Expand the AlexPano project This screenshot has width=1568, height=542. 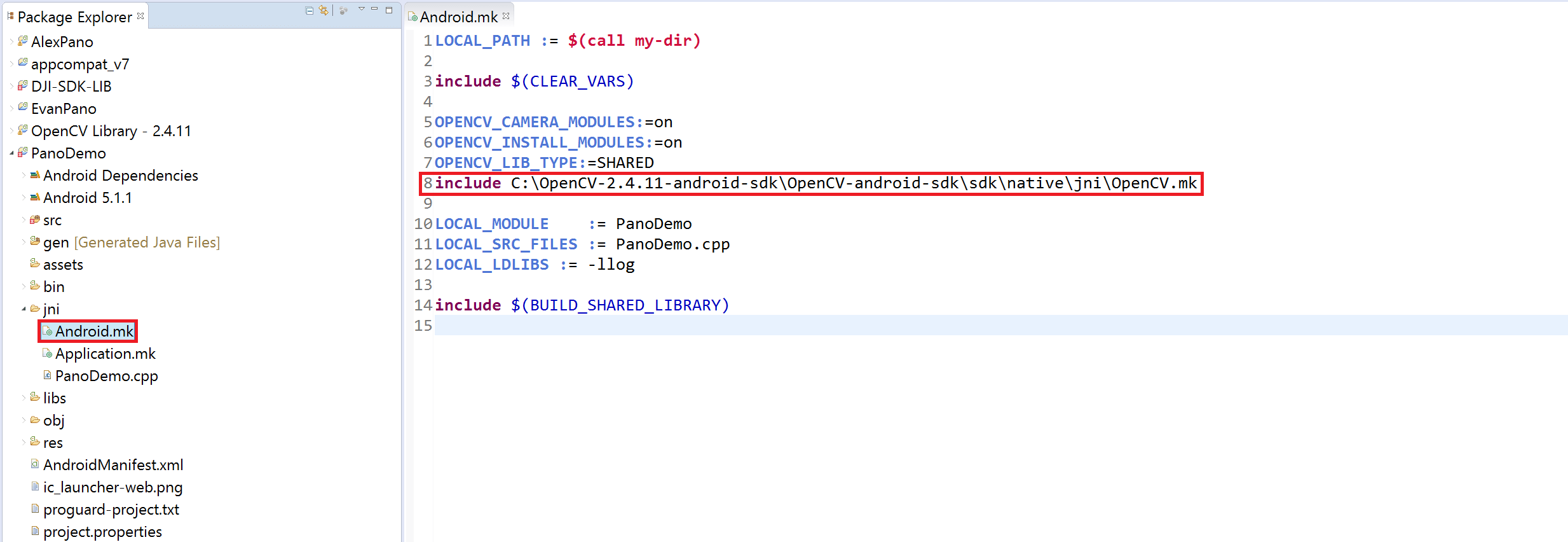coord(11,42)
